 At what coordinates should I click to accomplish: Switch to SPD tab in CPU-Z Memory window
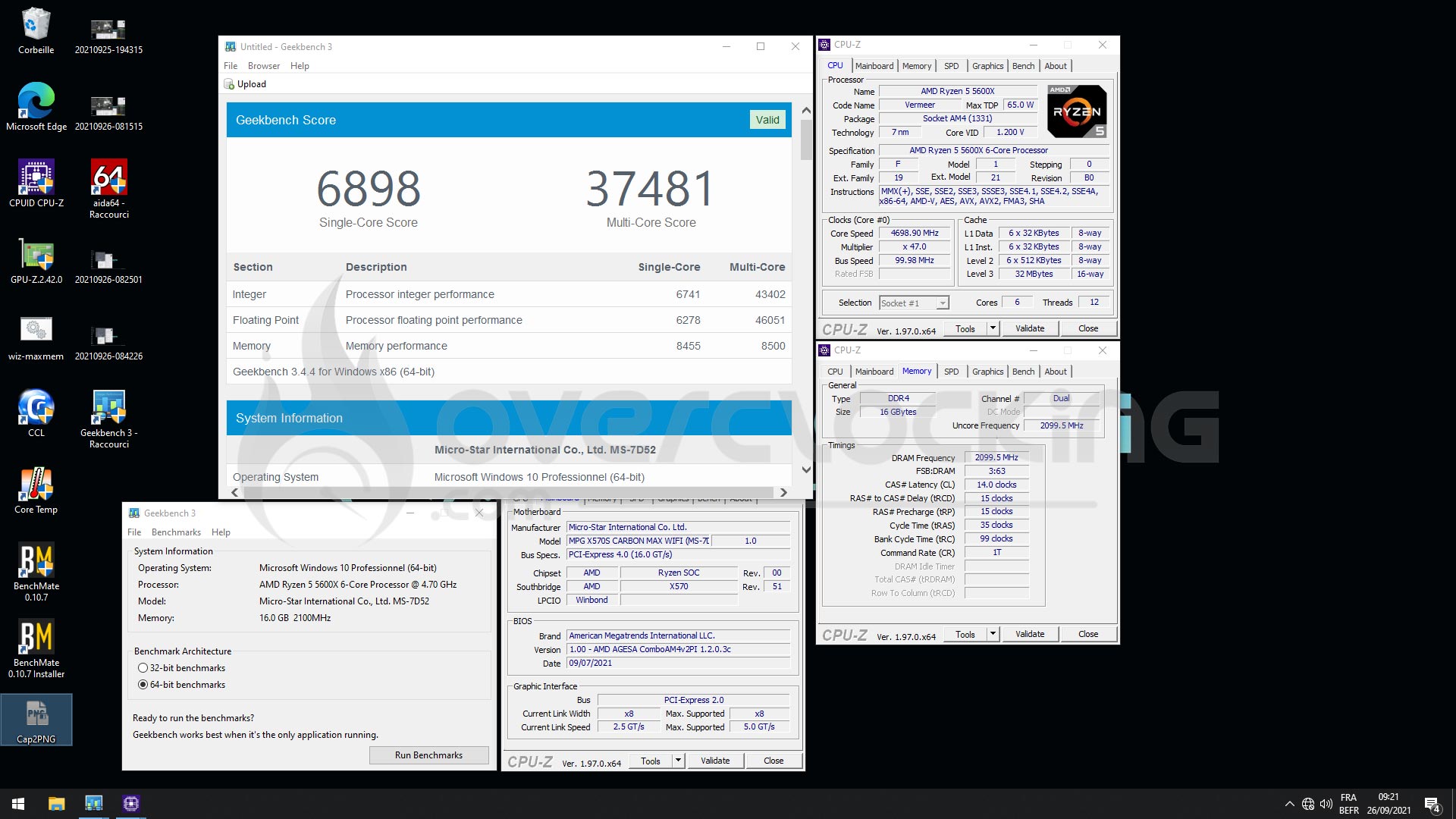point(951,372)
